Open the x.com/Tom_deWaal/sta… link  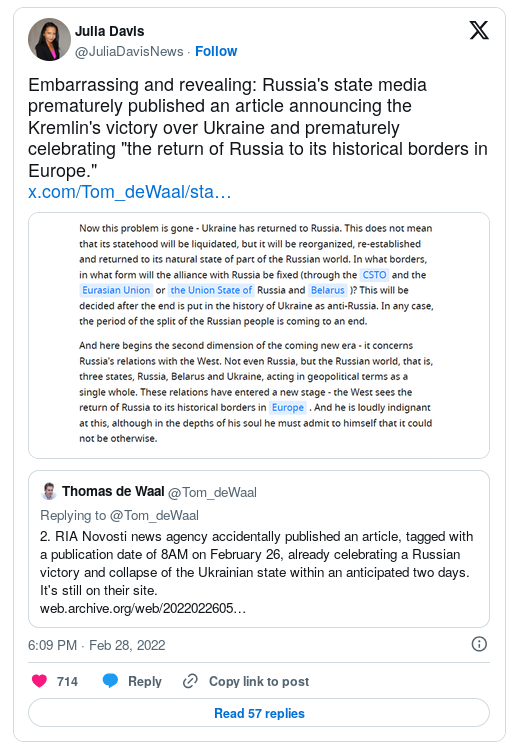tap(130, 192)
